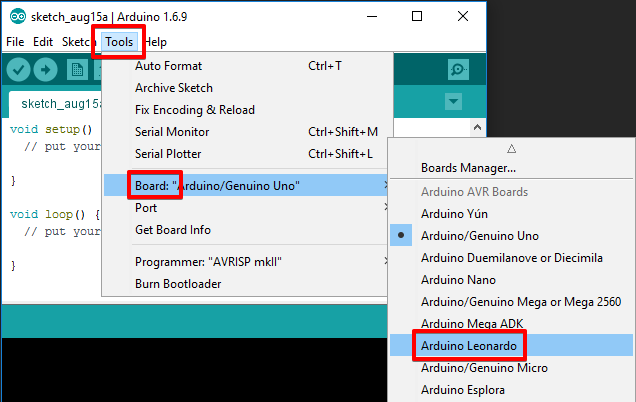Click the boards list scroll-up triangle
Image resolution: width=636 pixels, height=402 pixels.
(511, 149)
